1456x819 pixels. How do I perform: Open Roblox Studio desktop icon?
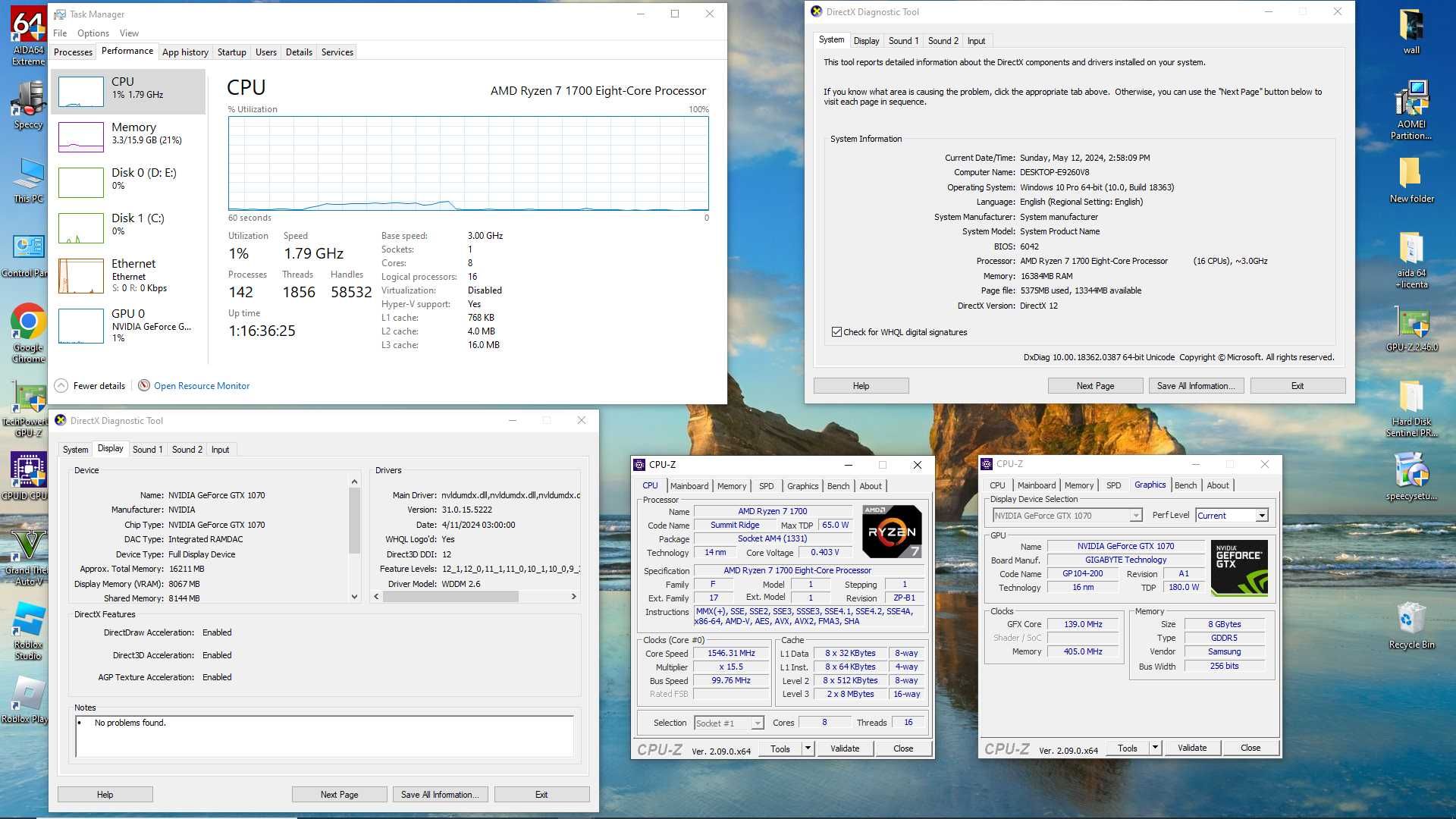(x=28, y=631)
